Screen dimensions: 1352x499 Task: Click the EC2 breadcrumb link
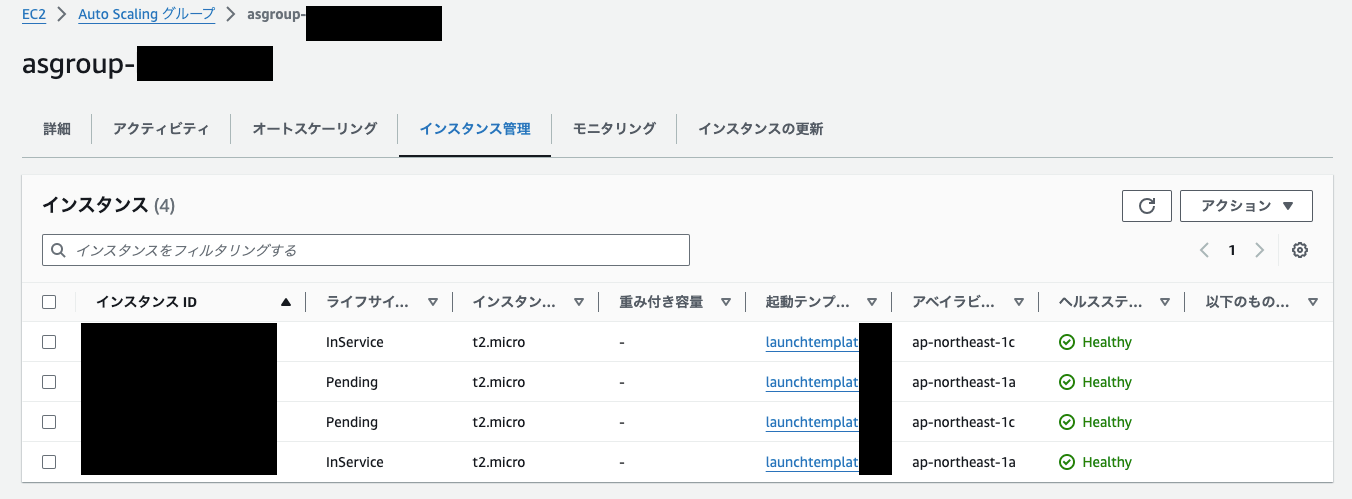click(x=34, y=16)
